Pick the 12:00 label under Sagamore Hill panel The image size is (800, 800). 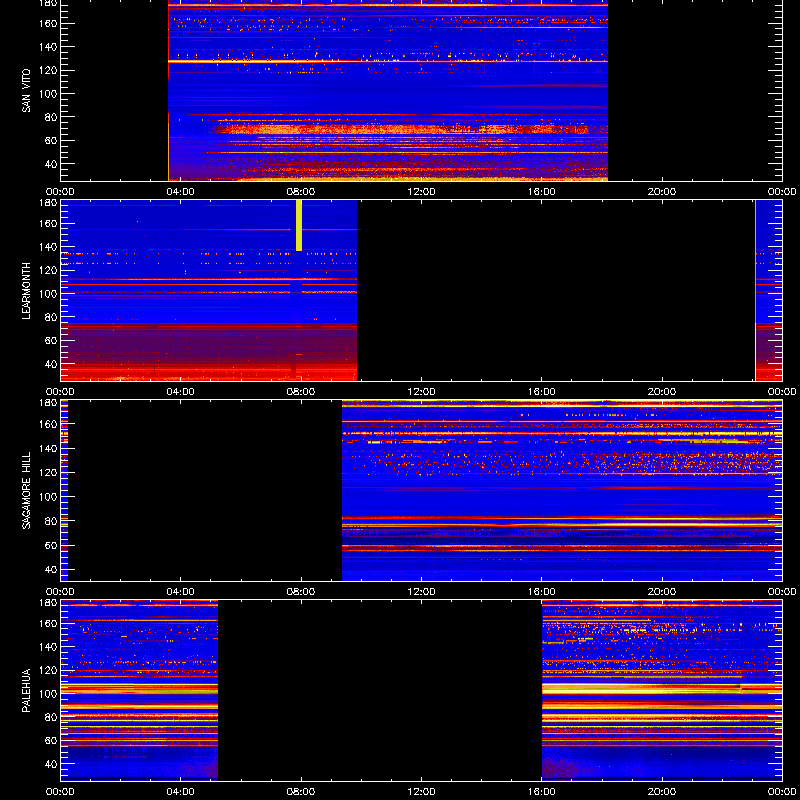[x=421, y=592]
